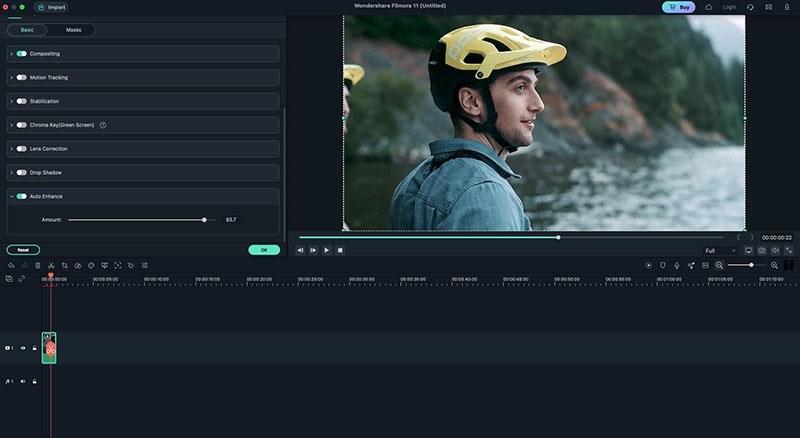Split the clip with the scissors tool

tap(51, 265)
